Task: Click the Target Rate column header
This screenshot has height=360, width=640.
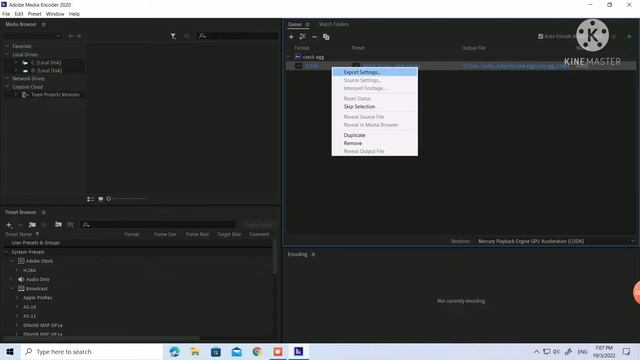Action: click(x=229, y=234)
